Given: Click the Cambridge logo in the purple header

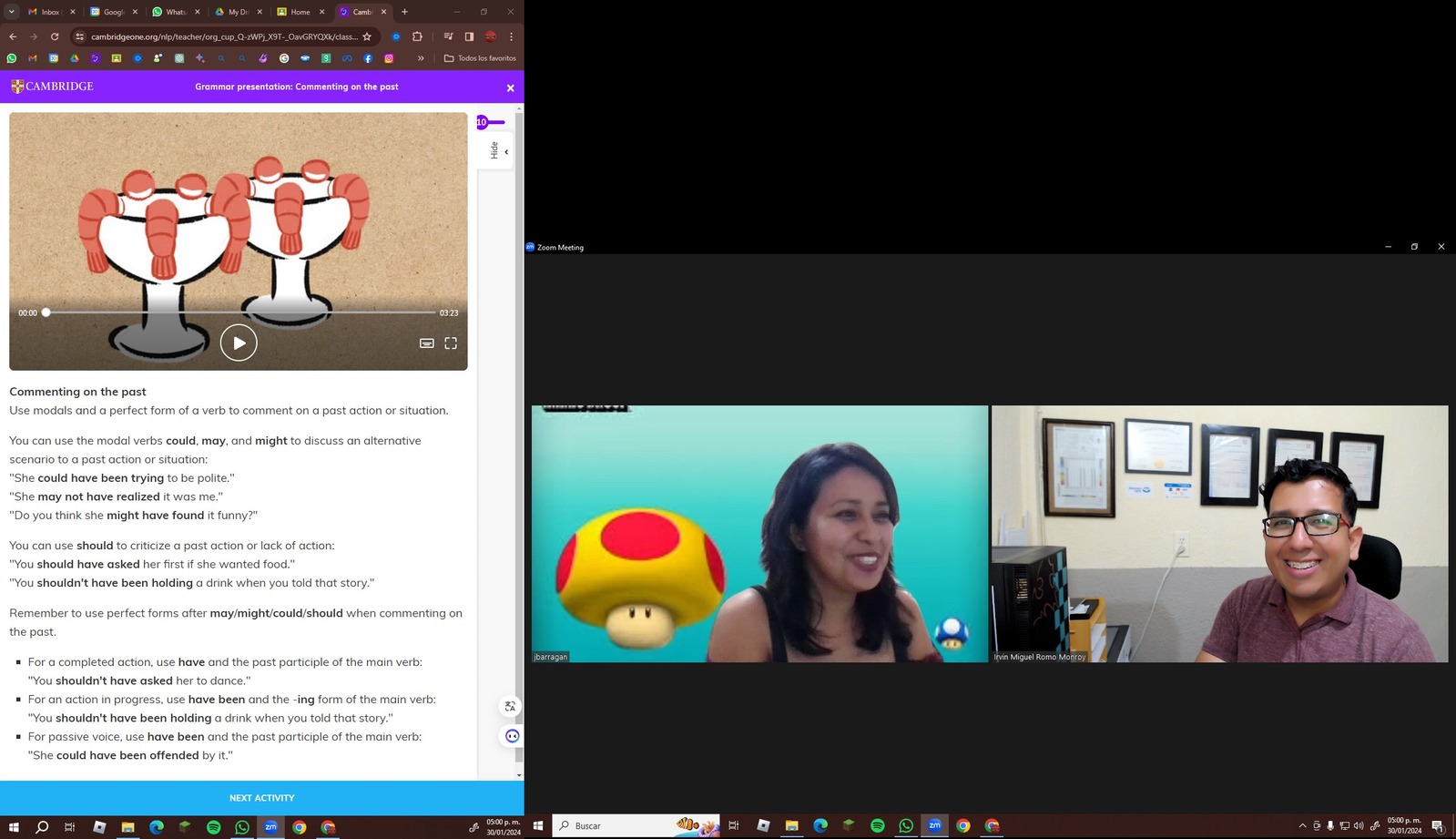Looking at the screenshot, I should [52, 87].
